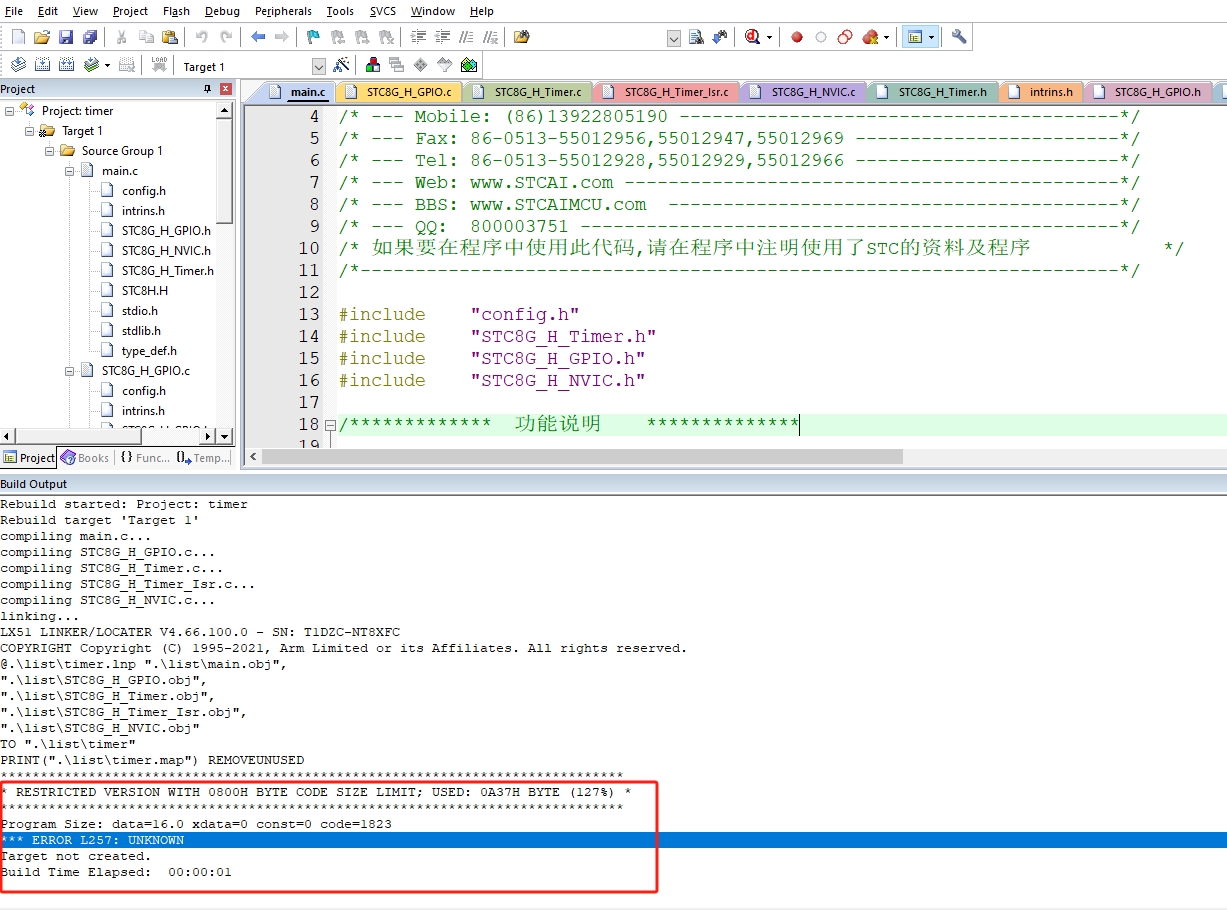Switch to the Templates panel tab
The width and height of the screenshot is (1227, 910).
[203, 458]
